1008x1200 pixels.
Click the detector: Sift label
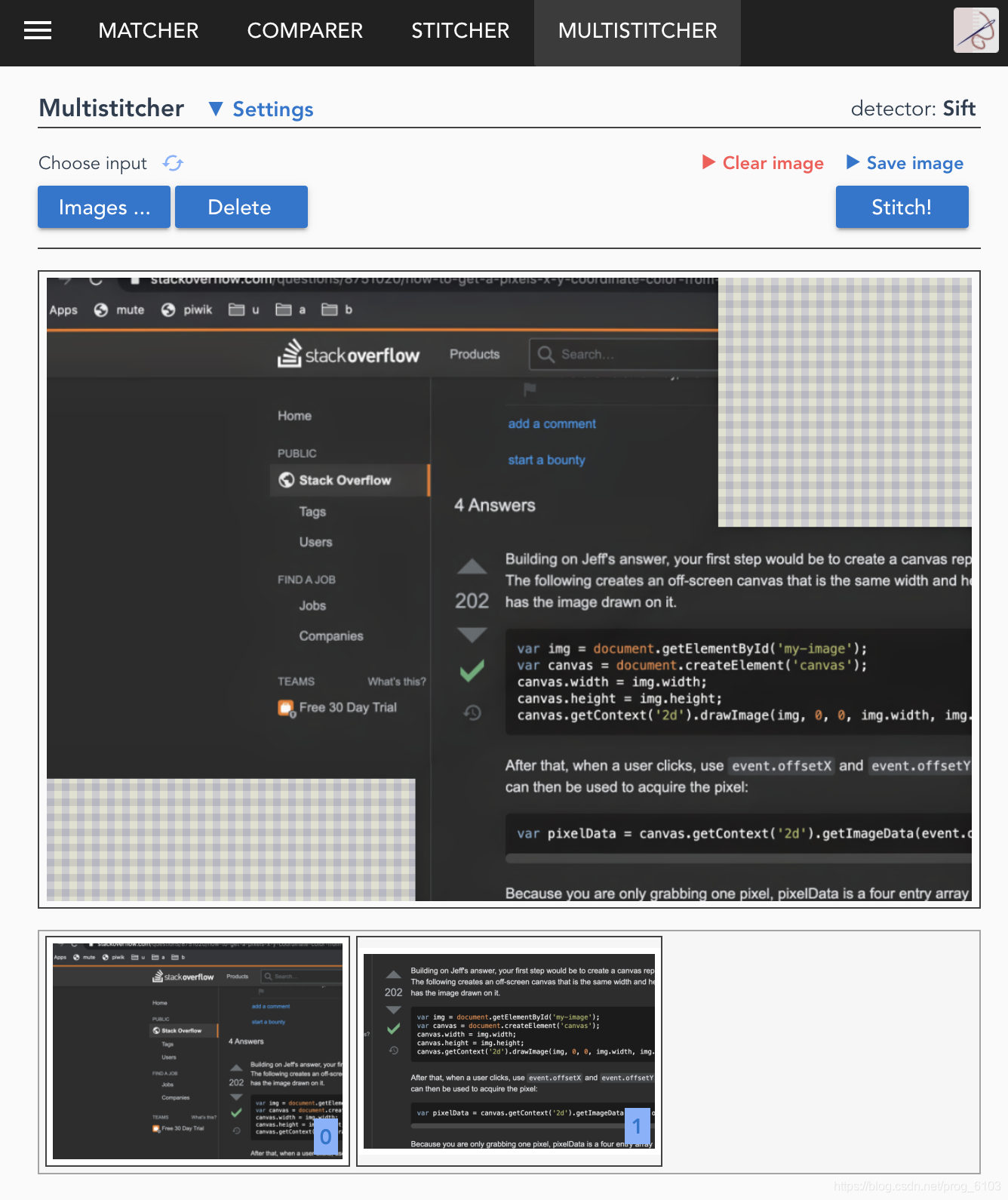913,109
